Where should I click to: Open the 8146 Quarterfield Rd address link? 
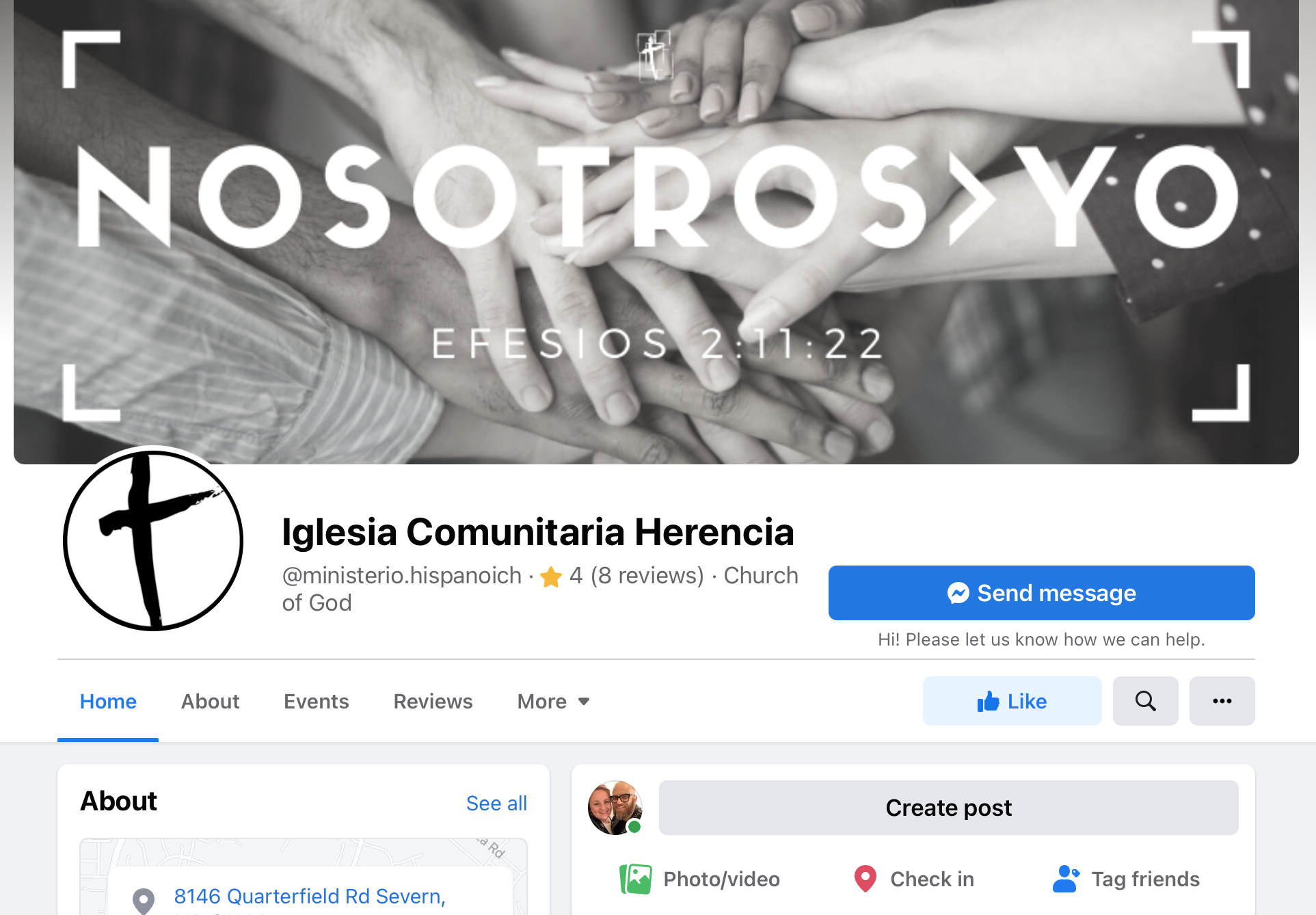(310, 897)
